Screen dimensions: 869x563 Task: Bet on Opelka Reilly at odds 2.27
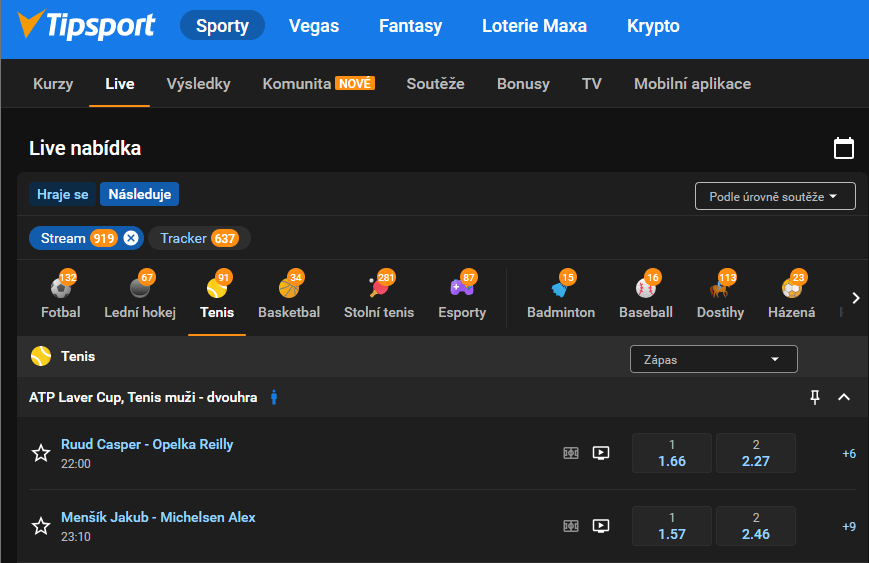coord(756,453)
